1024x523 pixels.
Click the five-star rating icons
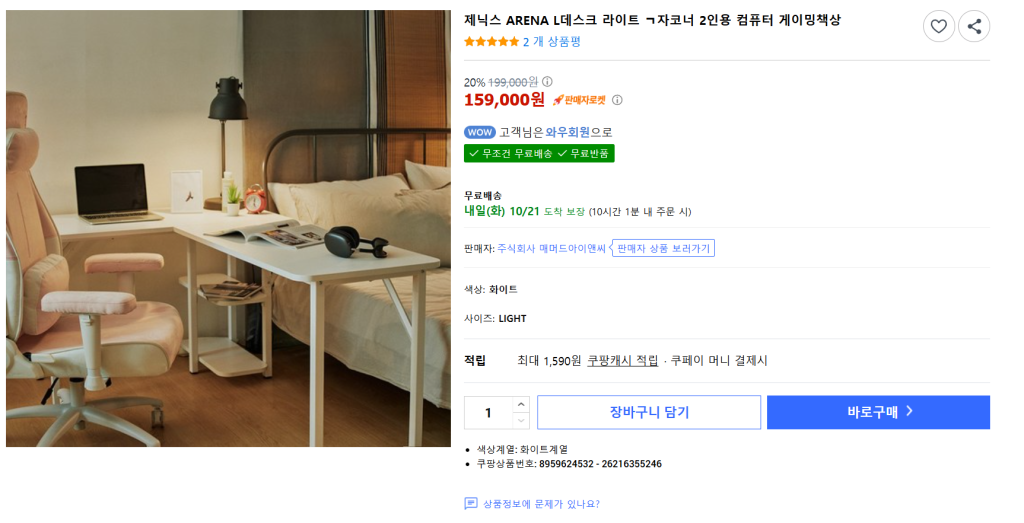(x=491, y=42)
